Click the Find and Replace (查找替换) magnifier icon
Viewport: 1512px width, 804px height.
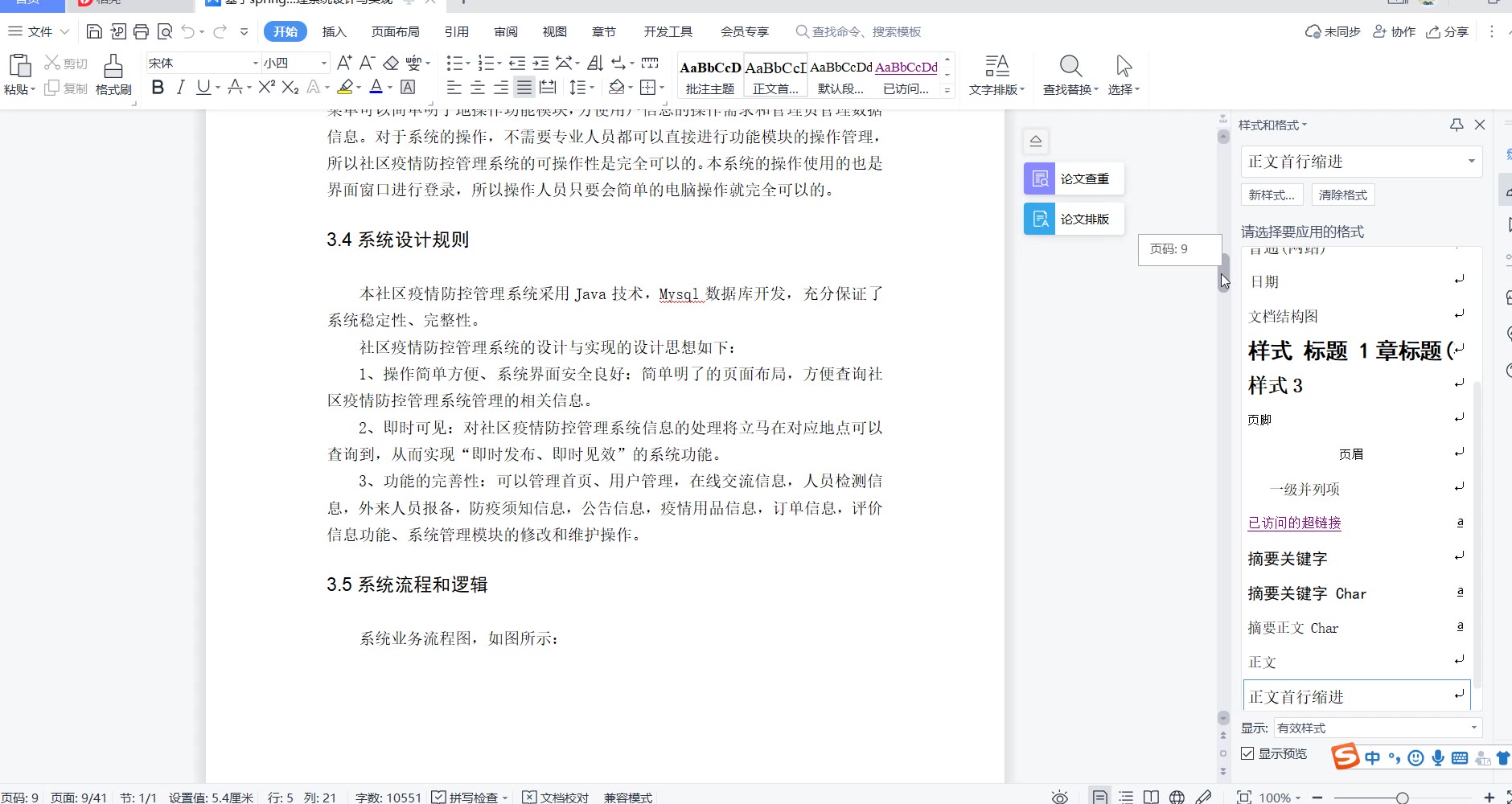(x=1070, y=65)
